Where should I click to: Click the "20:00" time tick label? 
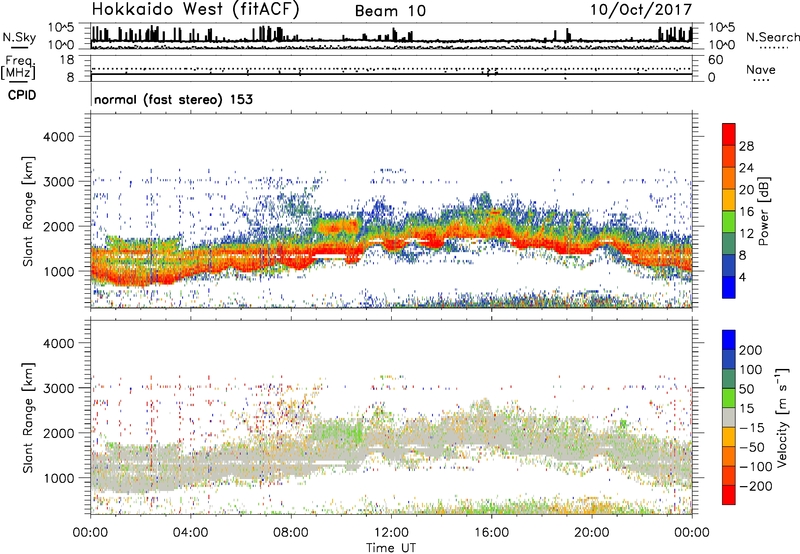tap(591, 533)
